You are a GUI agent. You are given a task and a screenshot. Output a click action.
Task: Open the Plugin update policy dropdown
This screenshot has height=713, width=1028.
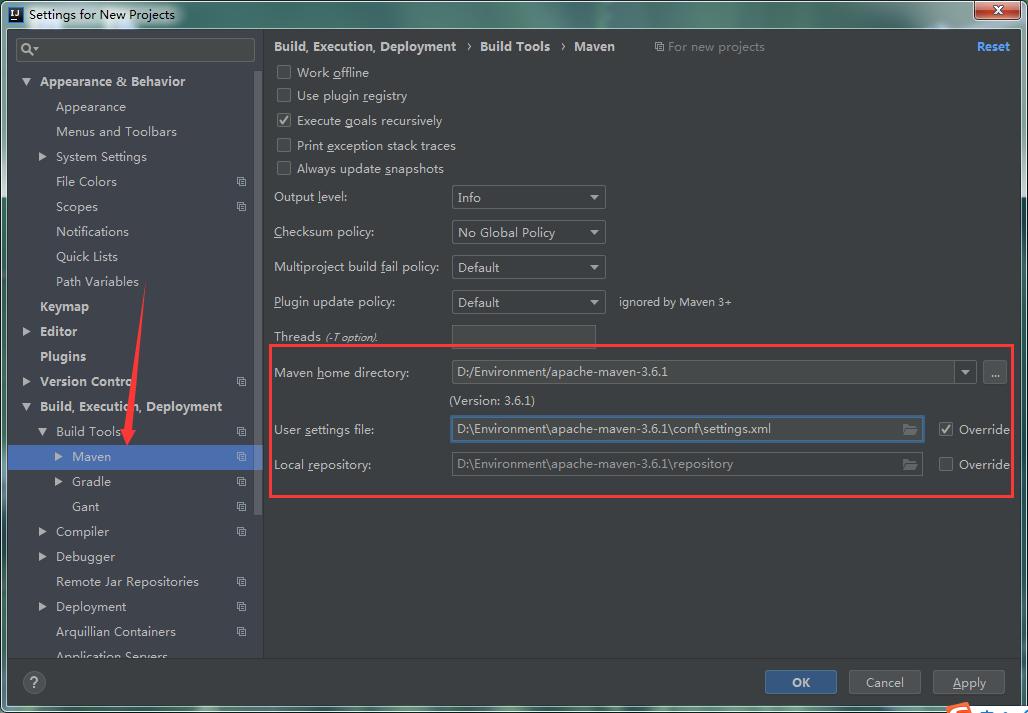528,302
